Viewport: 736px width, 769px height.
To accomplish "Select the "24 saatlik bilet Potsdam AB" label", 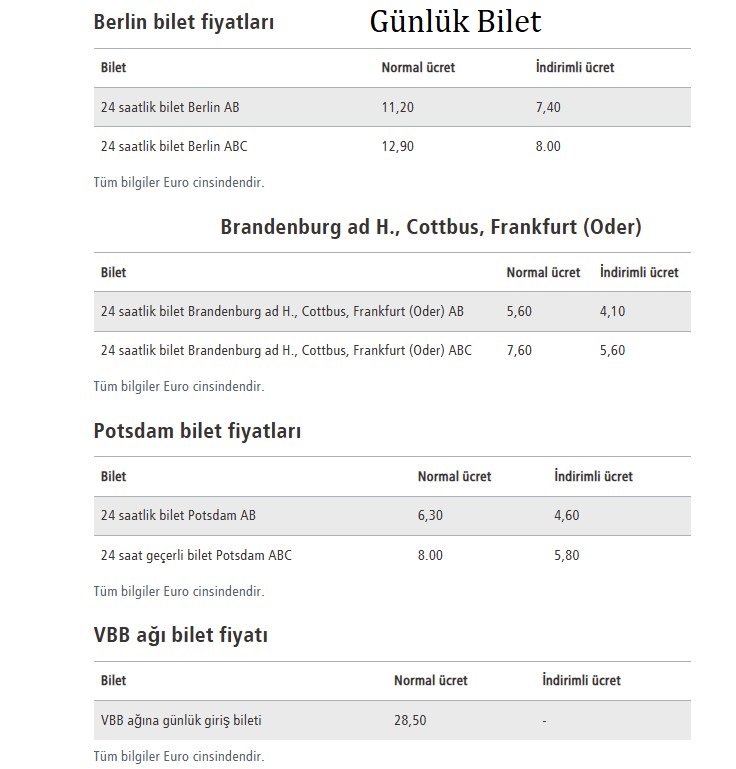I will [x=178, y=516].
